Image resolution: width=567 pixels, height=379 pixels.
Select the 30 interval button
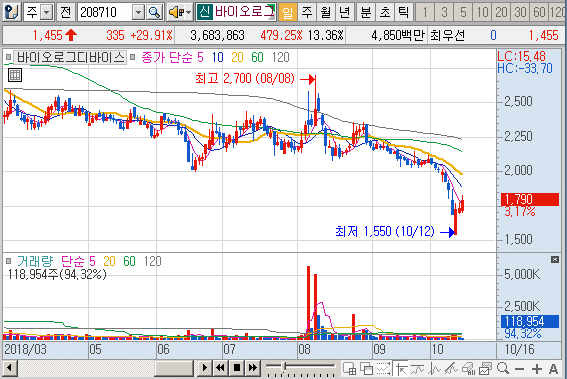520,12
